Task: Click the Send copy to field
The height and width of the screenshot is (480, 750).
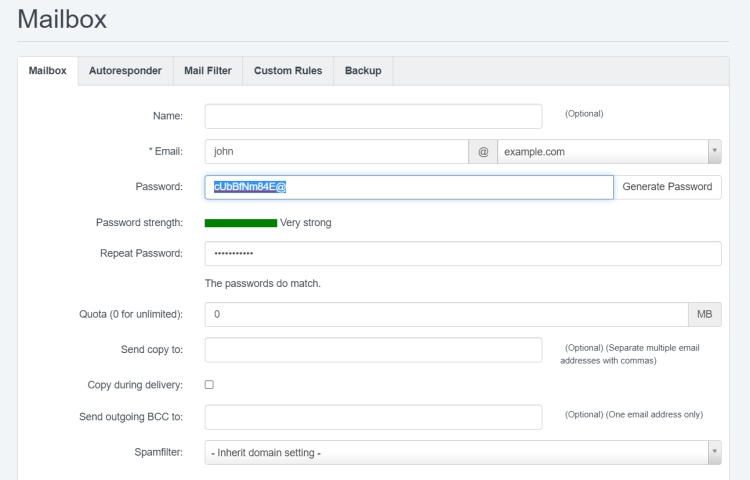Action: tap(373, 349)
